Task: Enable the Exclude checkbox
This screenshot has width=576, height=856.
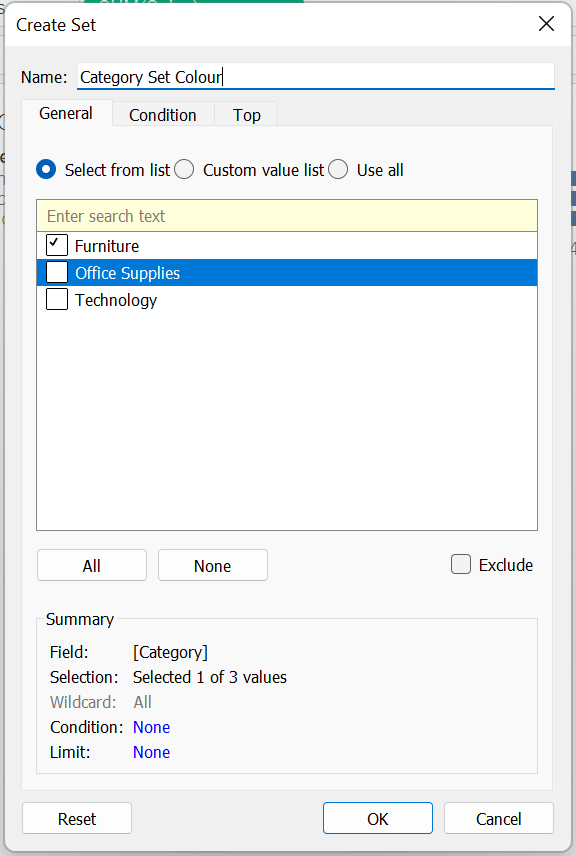Action: click(461, 564)
